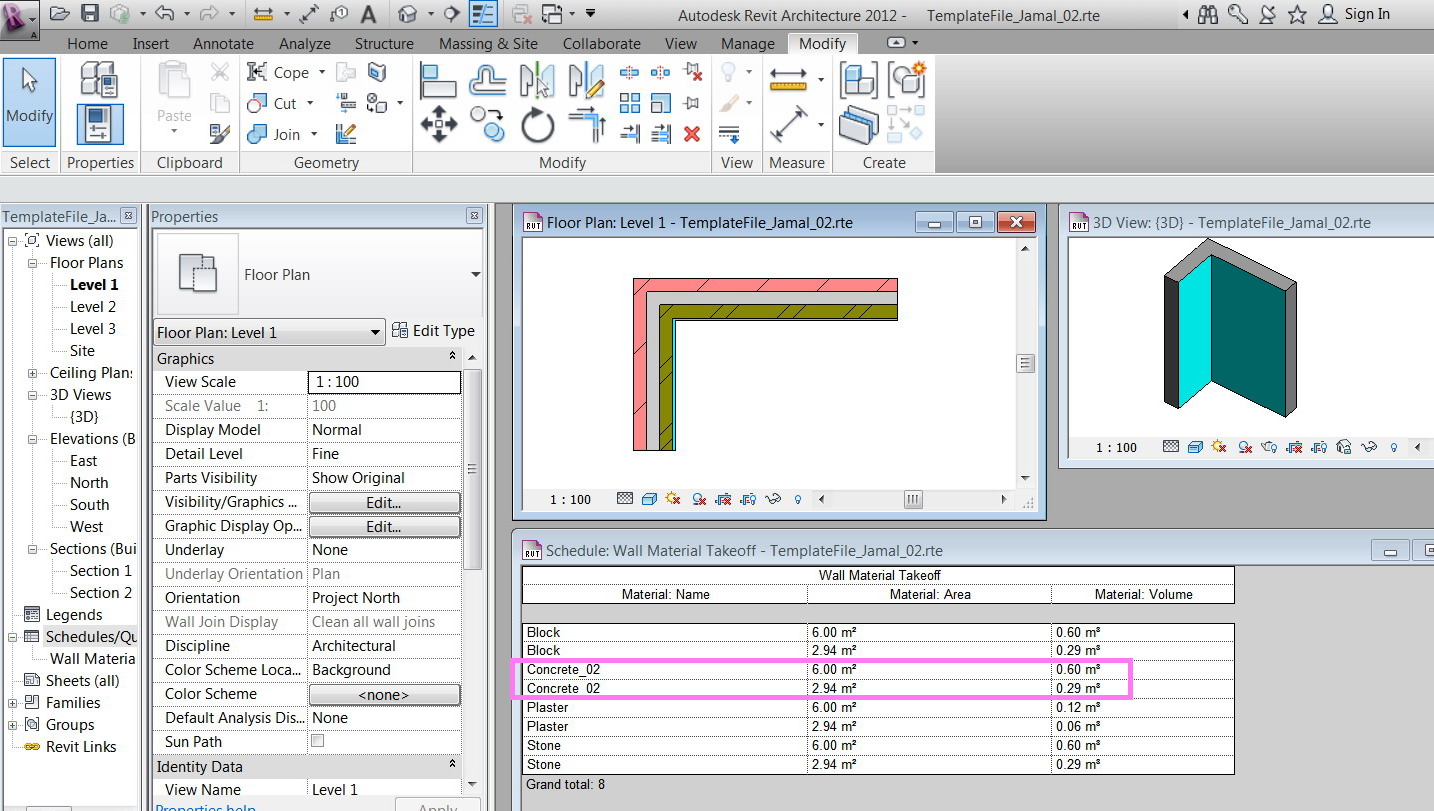The width and height of the screenshot is (1434, 811).
Task: Click the Properties panel vertical scrollbar
Action: pos(474,470)
